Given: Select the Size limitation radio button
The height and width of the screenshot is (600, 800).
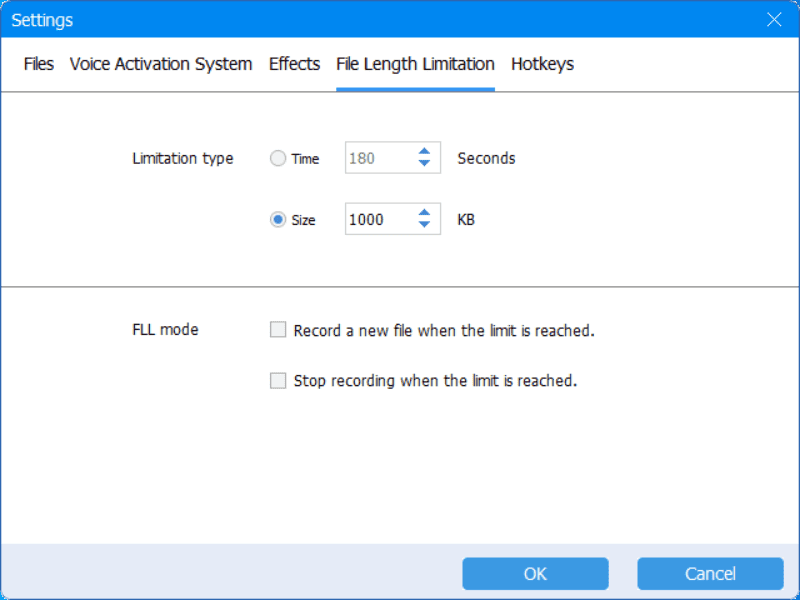Looking at the screenshot, I should pos(278,220).
